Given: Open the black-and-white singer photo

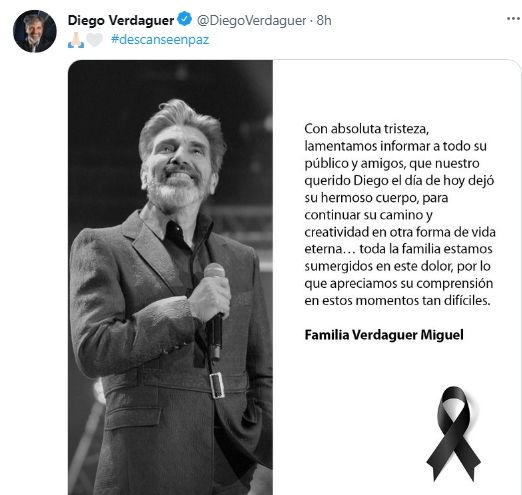Looking at the screenshot, I should [x=170, y=277].
